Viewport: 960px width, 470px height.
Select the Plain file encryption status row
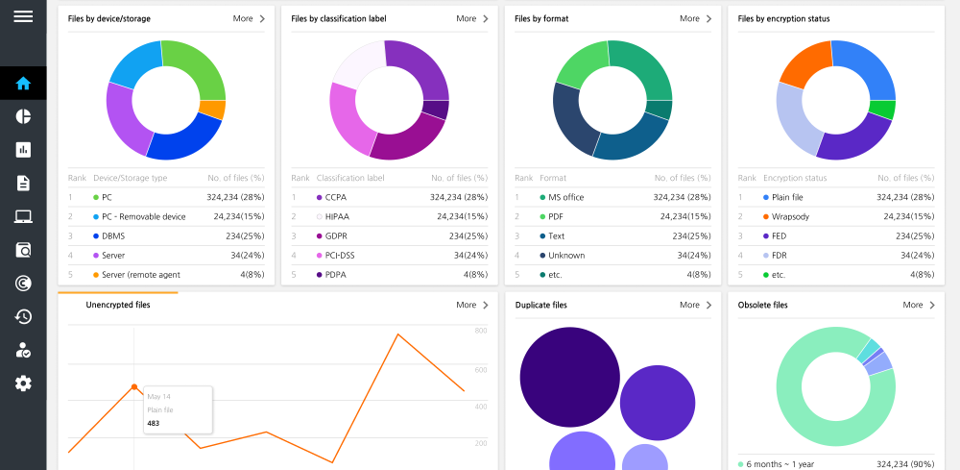836,198
